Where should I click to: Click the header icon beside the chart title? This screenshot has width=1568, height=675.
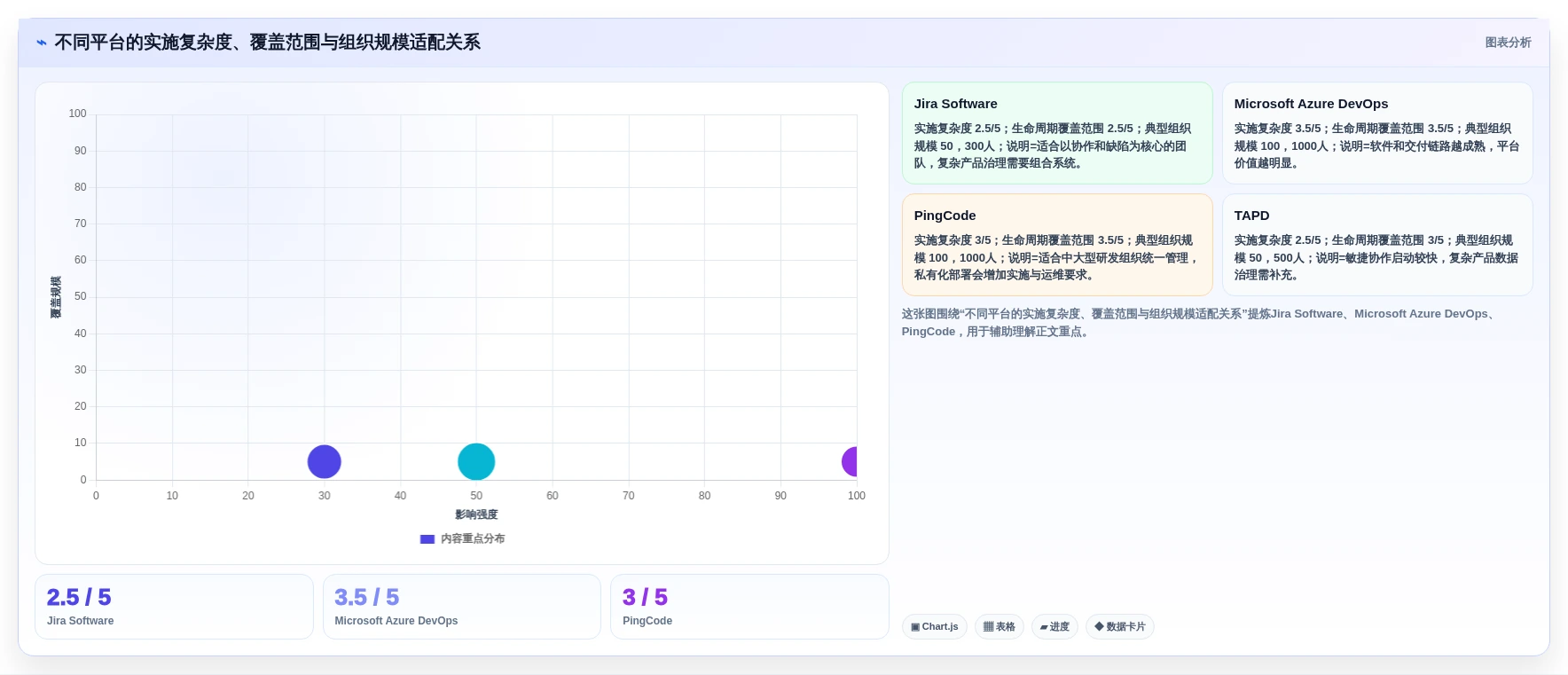(x=42, y=43)
